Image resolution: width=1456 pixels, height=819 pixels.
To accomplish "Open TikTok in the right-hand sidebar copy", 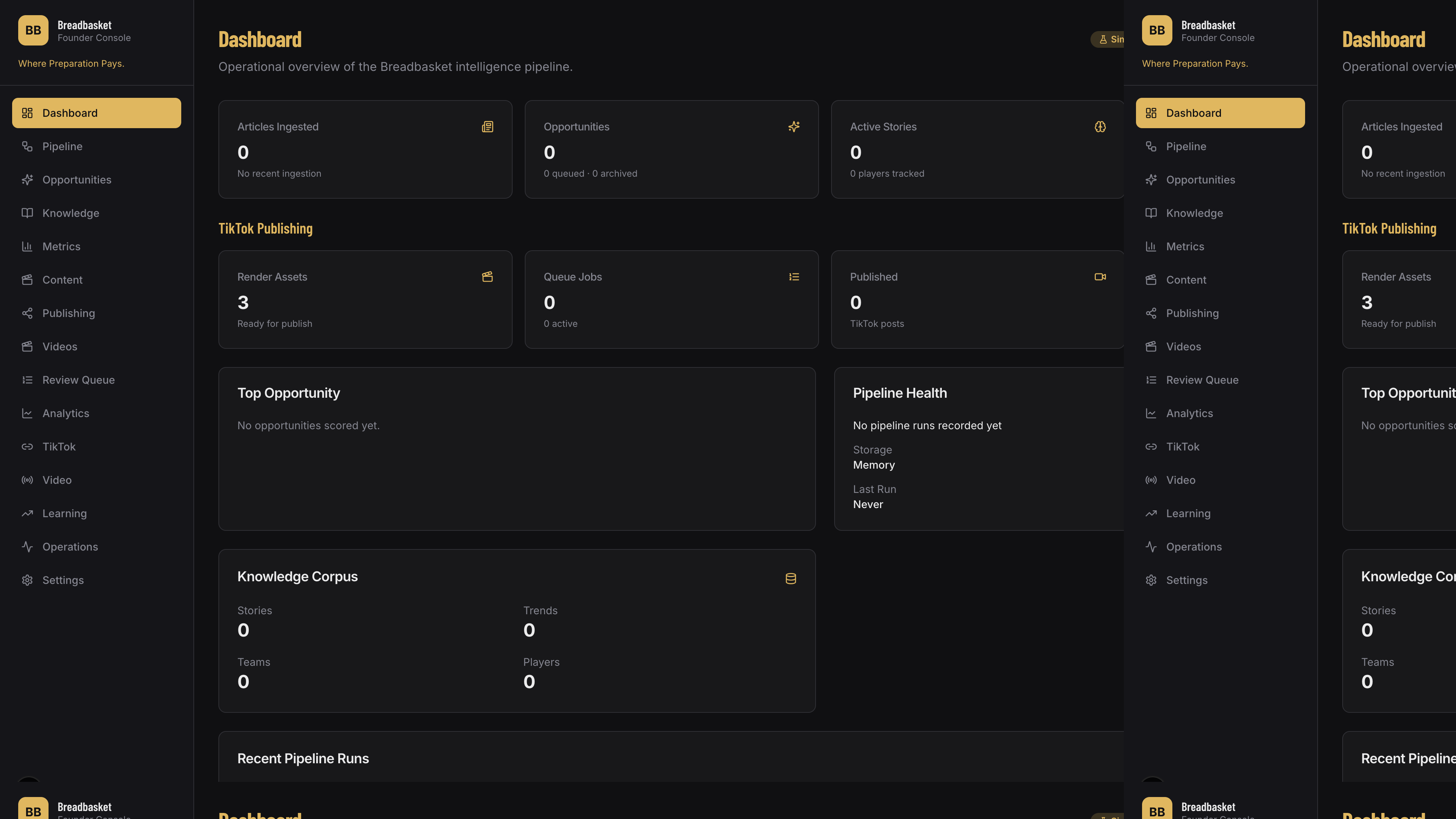I will pos(1220,447).
